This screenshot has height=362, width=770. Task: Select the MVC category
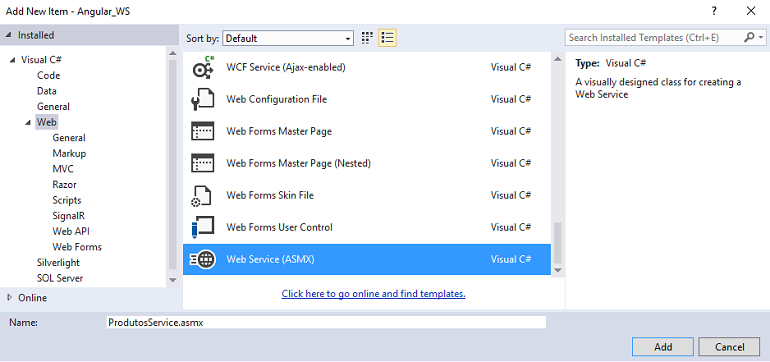point(63,169)
